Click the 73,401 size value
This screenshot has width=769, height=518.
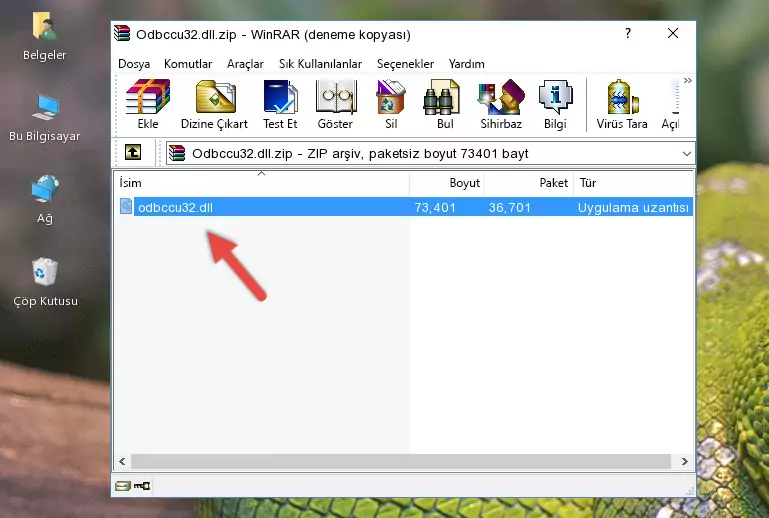point(435,207)
